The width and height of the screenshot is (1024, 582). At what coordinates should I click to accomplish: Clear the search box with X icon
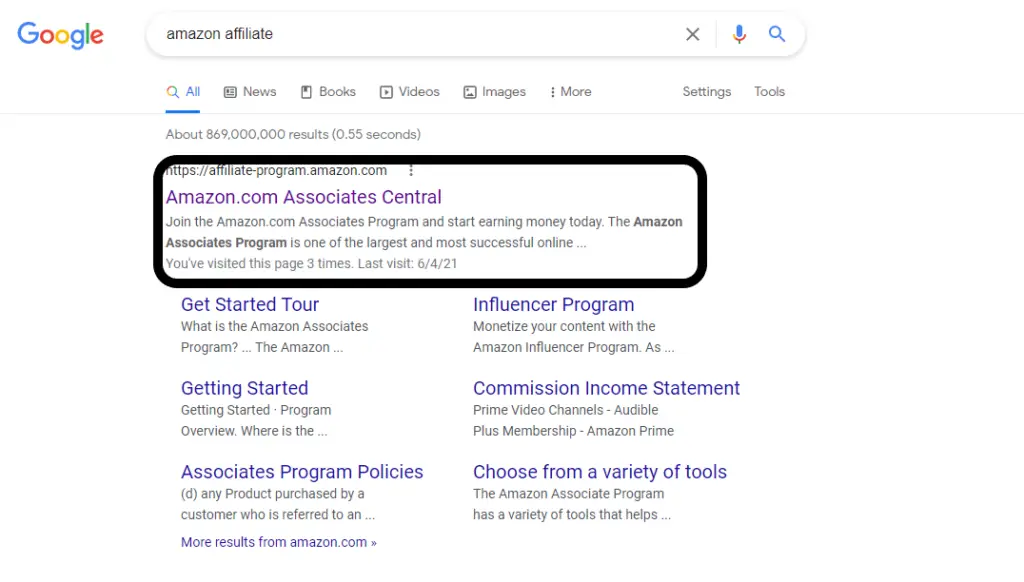692,34
